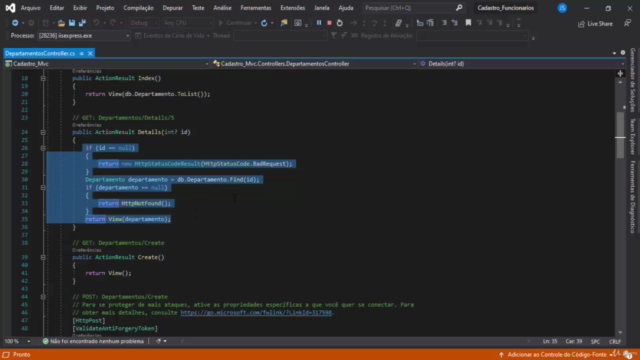Open the Teste menu

[198, 8]
